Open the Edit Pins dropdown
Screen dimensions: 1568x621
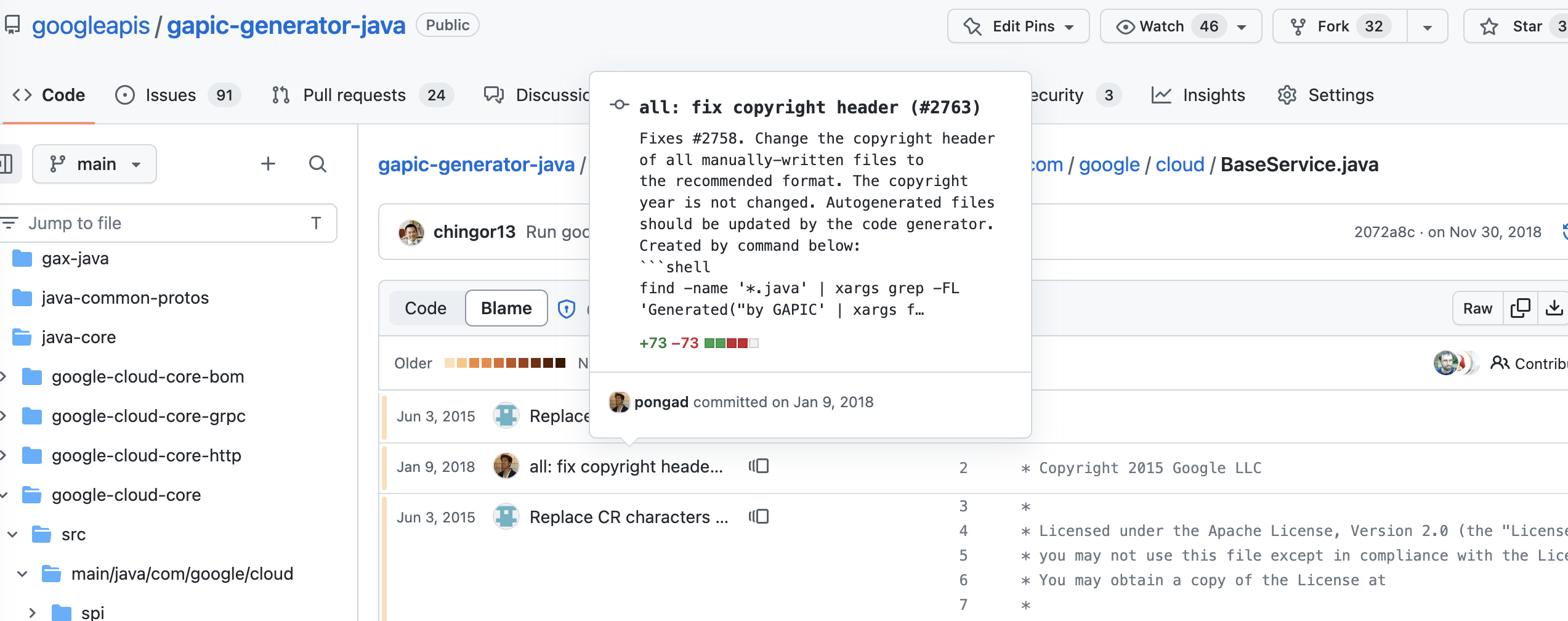(x=1018, y=26)
